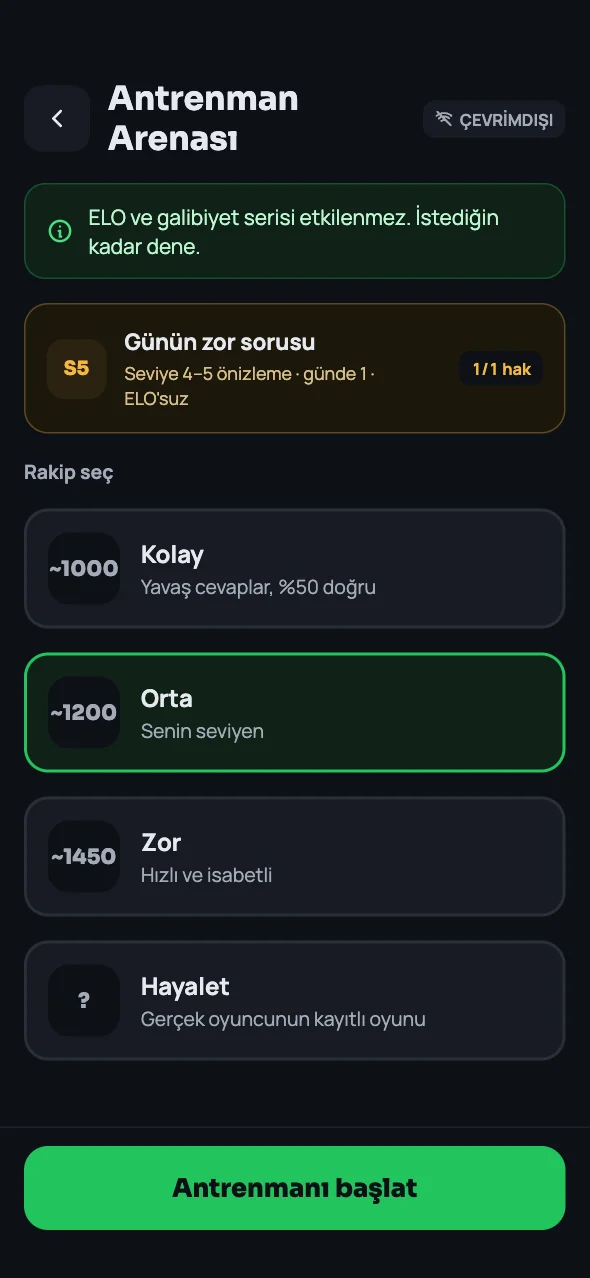Screen dimensions: 590x1278
Task: Tap the 1/1 hak counter pill
Action: click(501, 369)
